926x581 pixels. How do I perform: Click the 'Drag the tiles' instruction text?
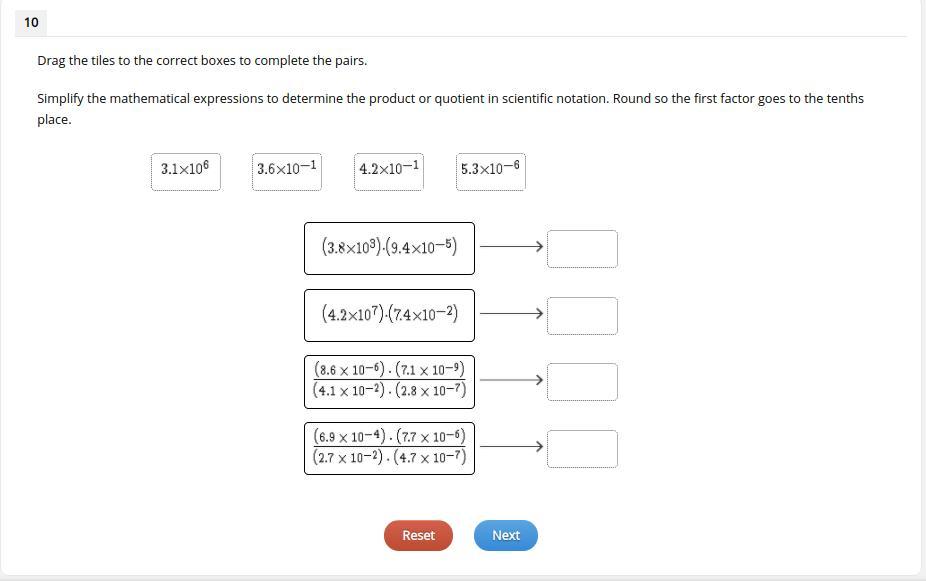coord(202,60)
